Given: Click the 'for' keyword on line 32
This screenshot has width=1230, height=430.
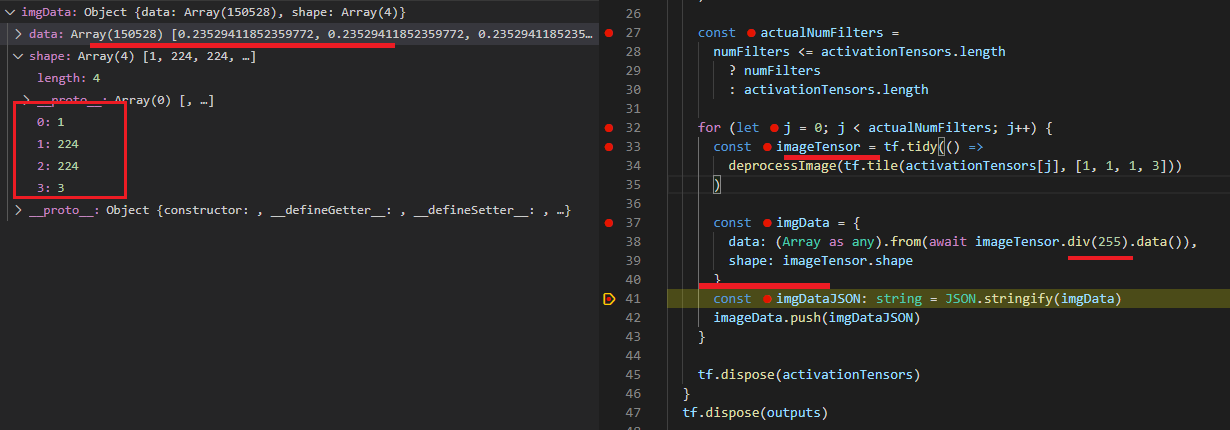Looking at the screenshot, I should tap(709, 128).
